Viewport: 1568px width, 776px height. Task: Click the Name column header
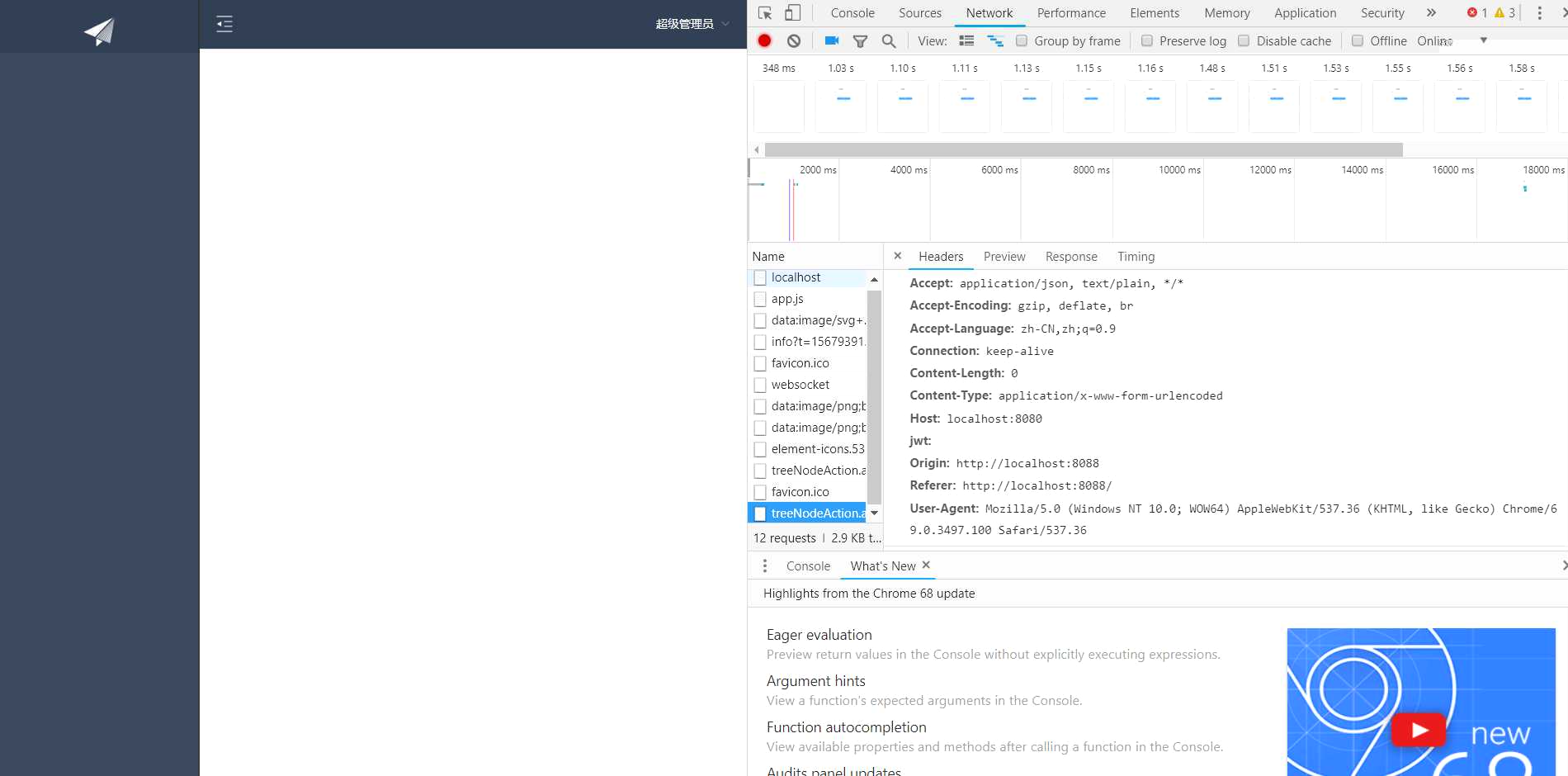768,257
